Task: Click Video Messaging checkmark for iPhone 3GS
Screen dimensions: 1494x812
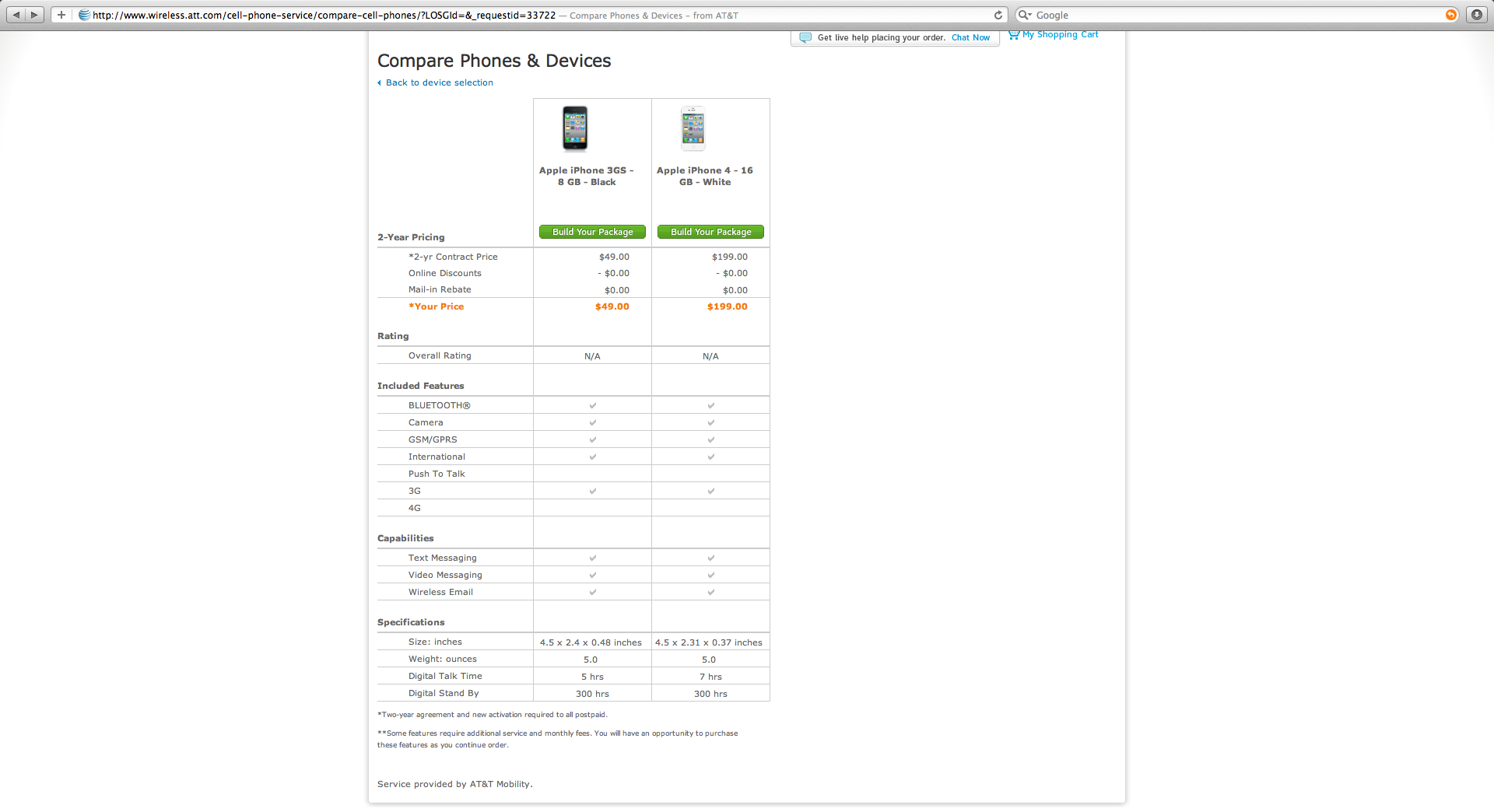Action: (593, 575)
